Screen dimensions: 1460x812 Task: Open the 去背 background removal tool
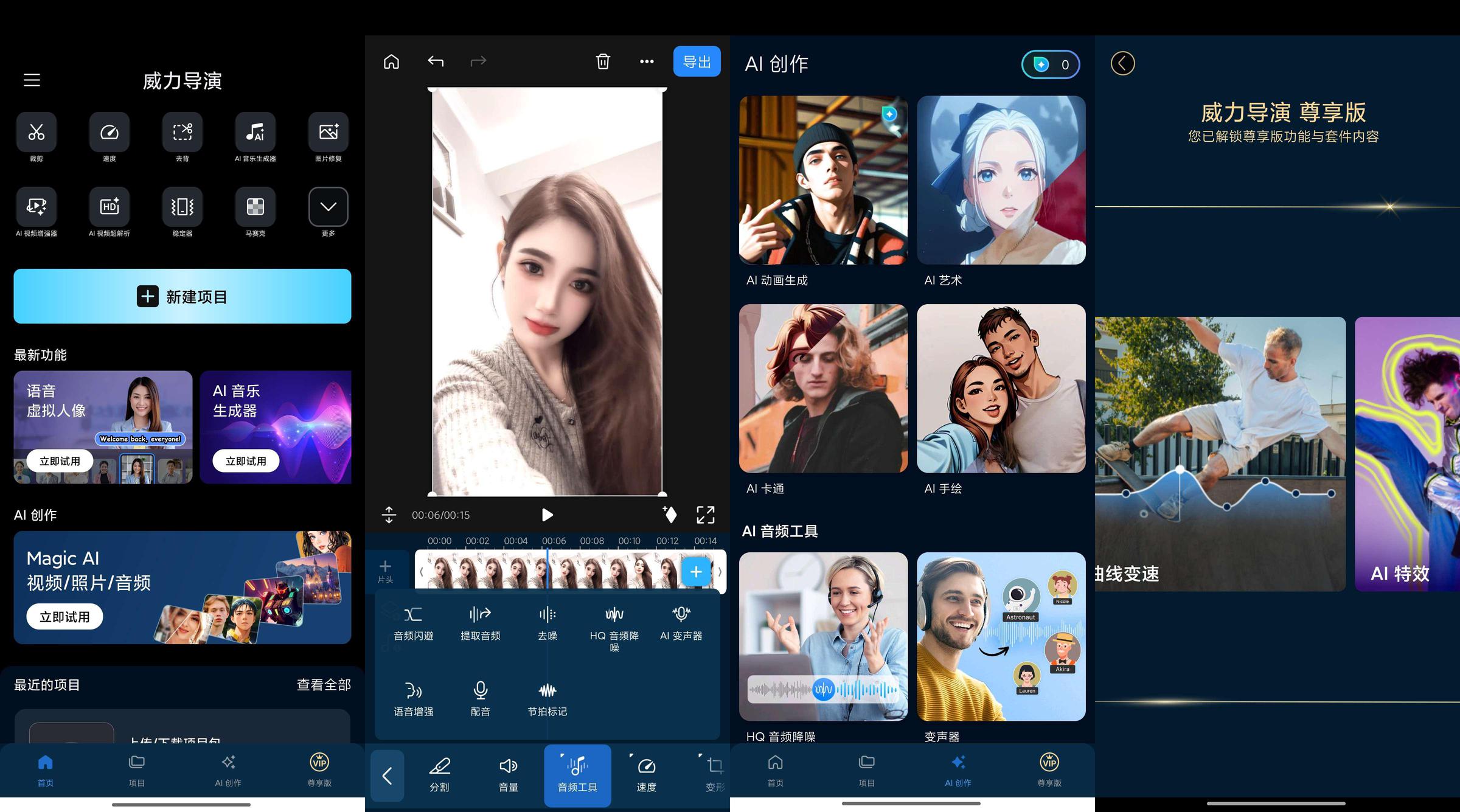pos(182,132)
